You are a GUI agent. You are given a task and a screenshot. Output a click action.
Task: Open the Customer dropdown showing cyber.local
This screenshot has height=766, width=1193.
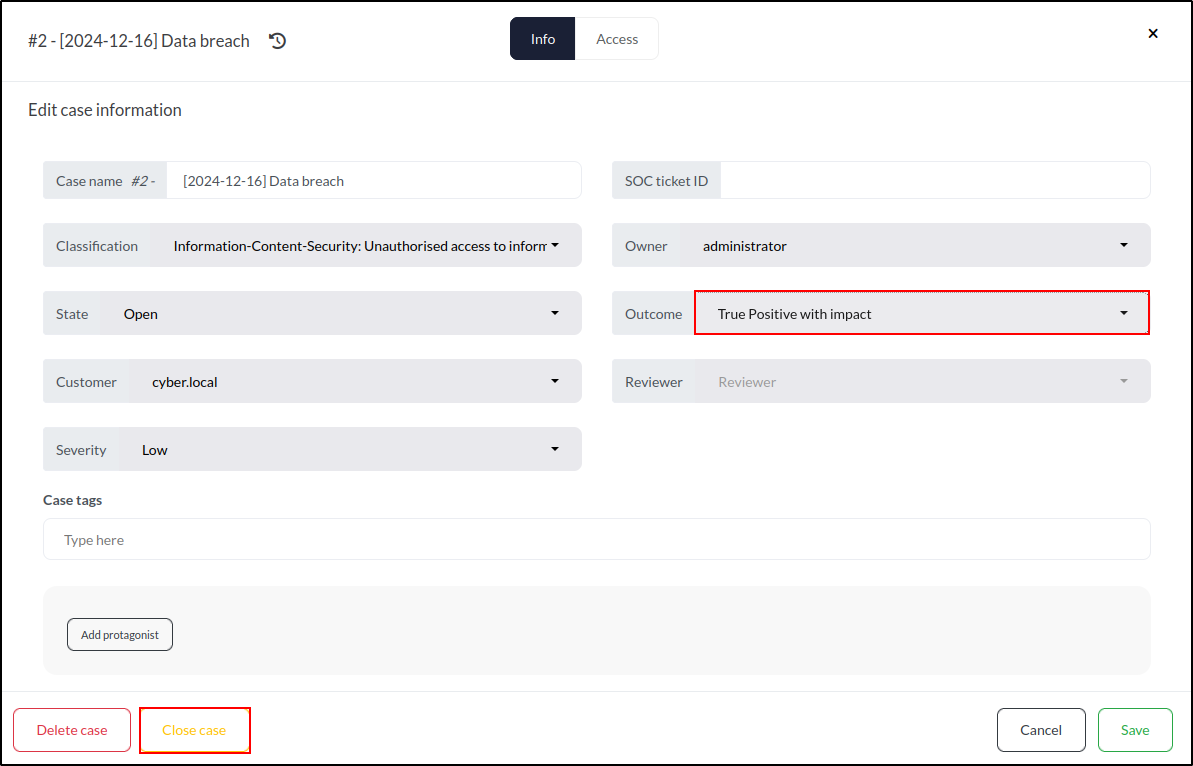pyautogui.click(x=355, y=381)
